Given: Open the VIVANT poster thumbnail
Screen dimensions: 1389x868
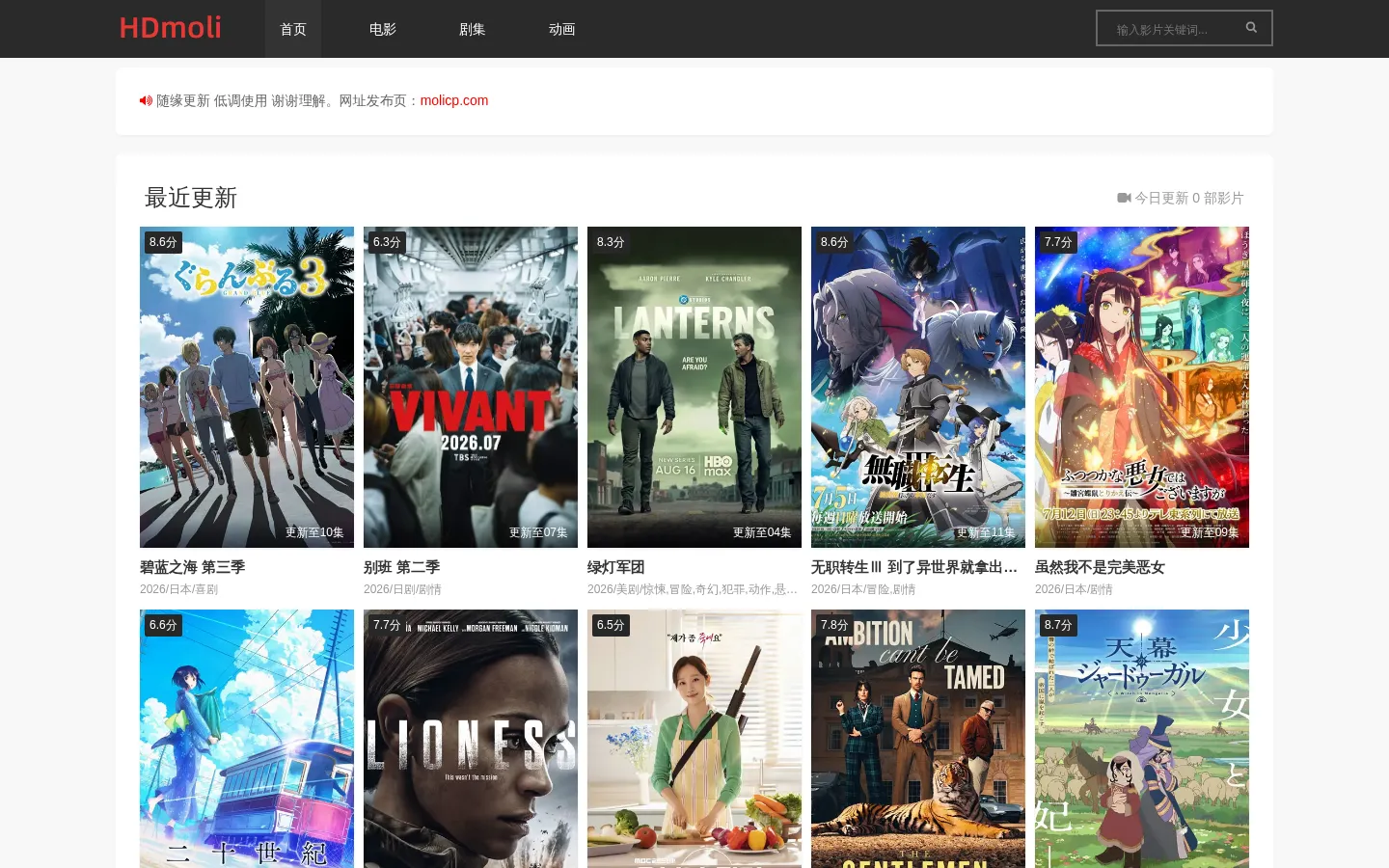Looking at the screenshot, I should (471, 387).
